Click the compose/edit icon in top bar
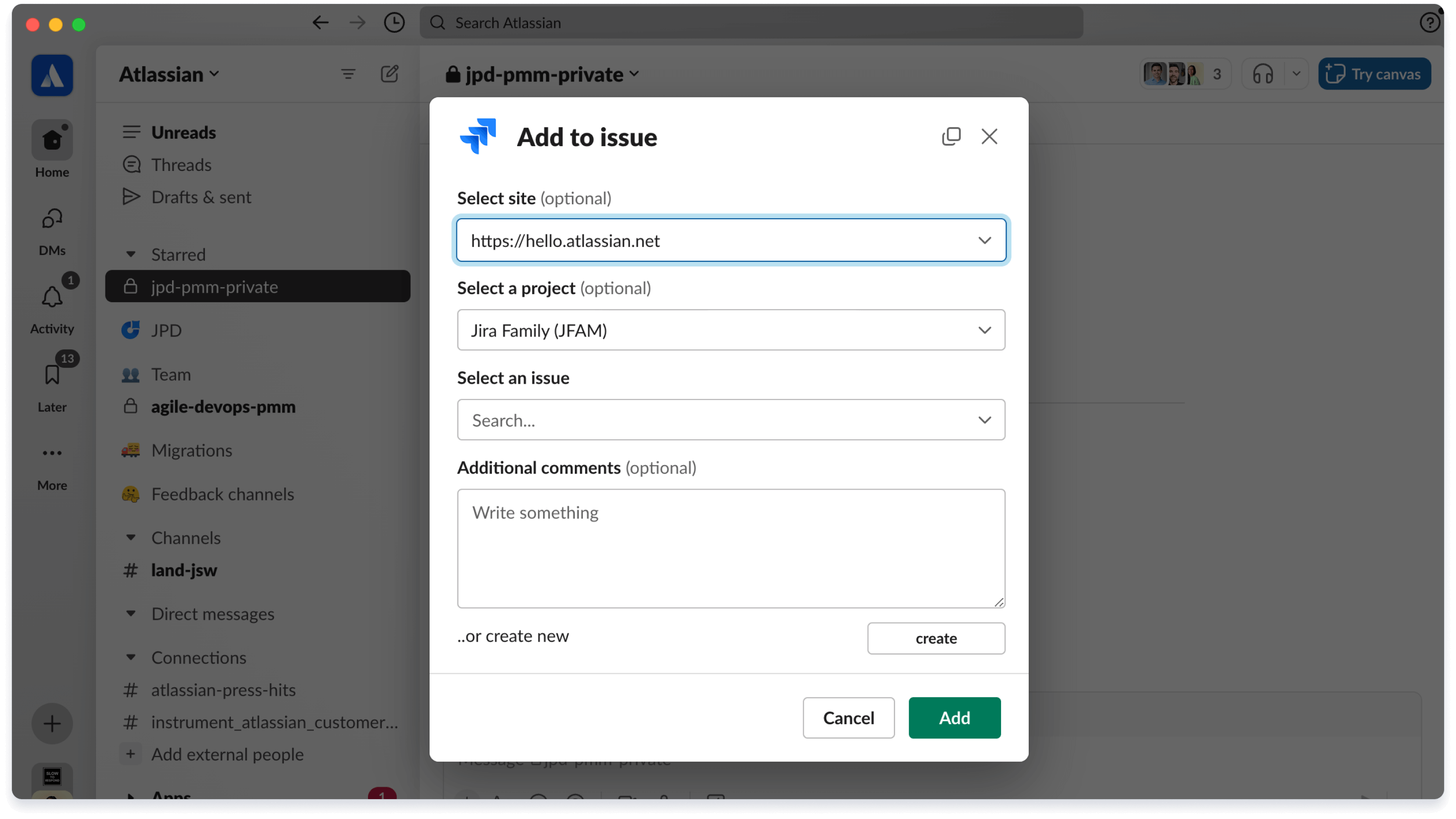This screenshot has height=819, width=1456. point(390,73)
